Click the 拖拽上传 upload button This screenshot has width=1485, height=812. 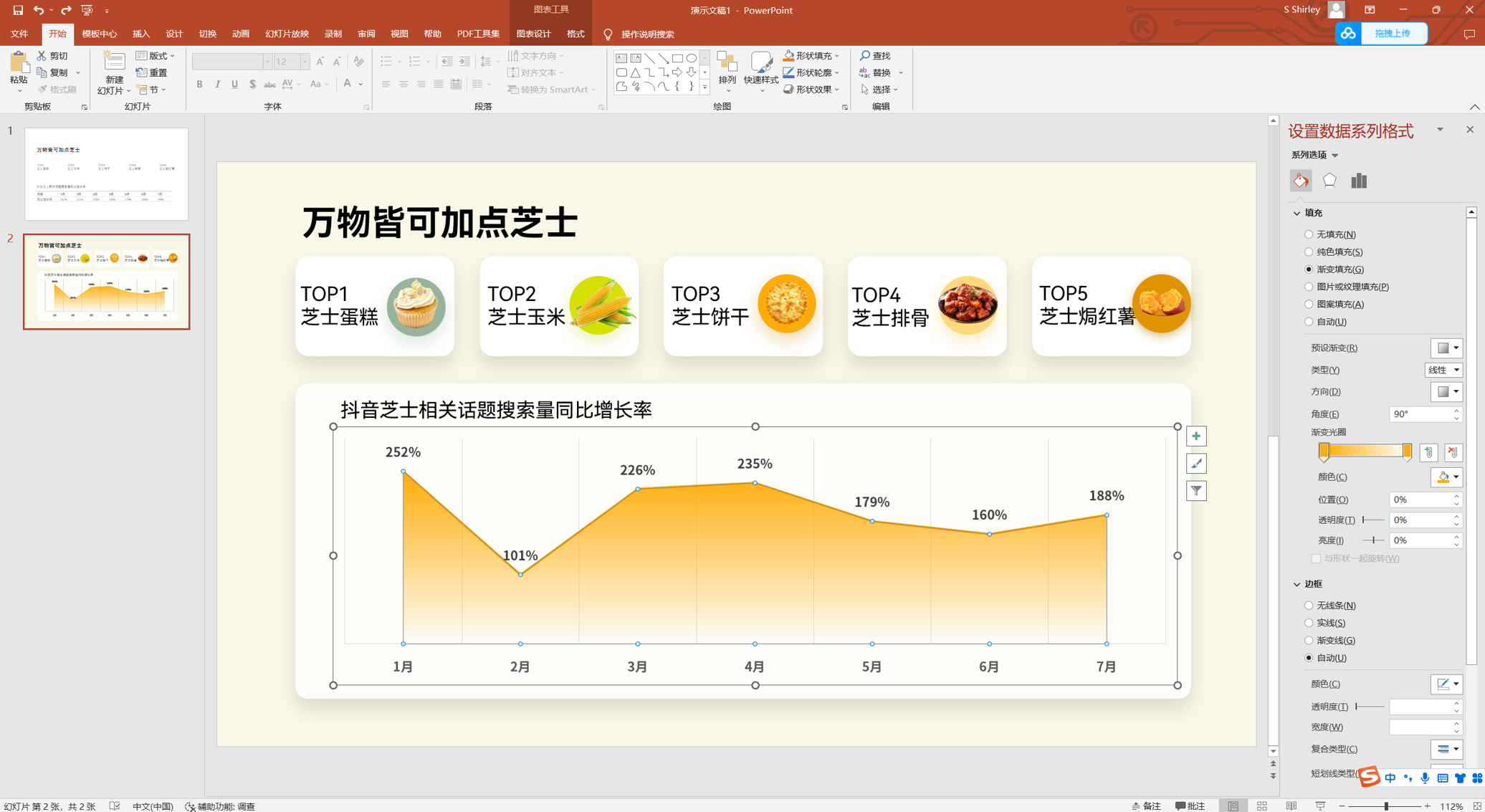[1392, 34]
